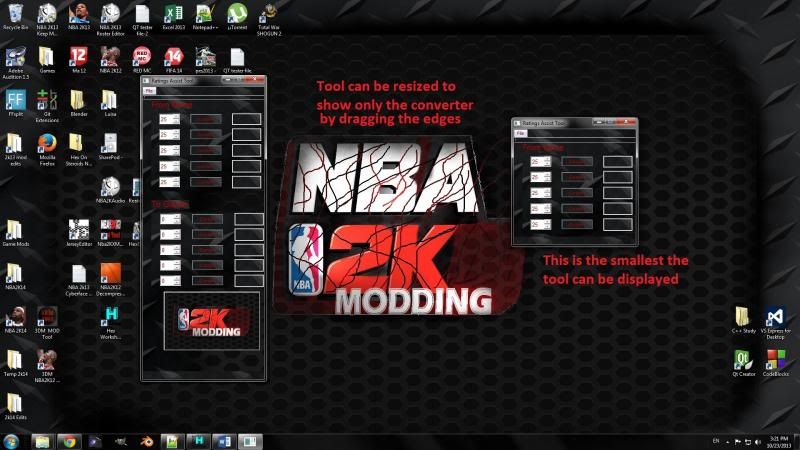This screenshot has height=450, width=800.
Task: Launch Hex Workshop desktop shortcut
Action: point(110,323)
